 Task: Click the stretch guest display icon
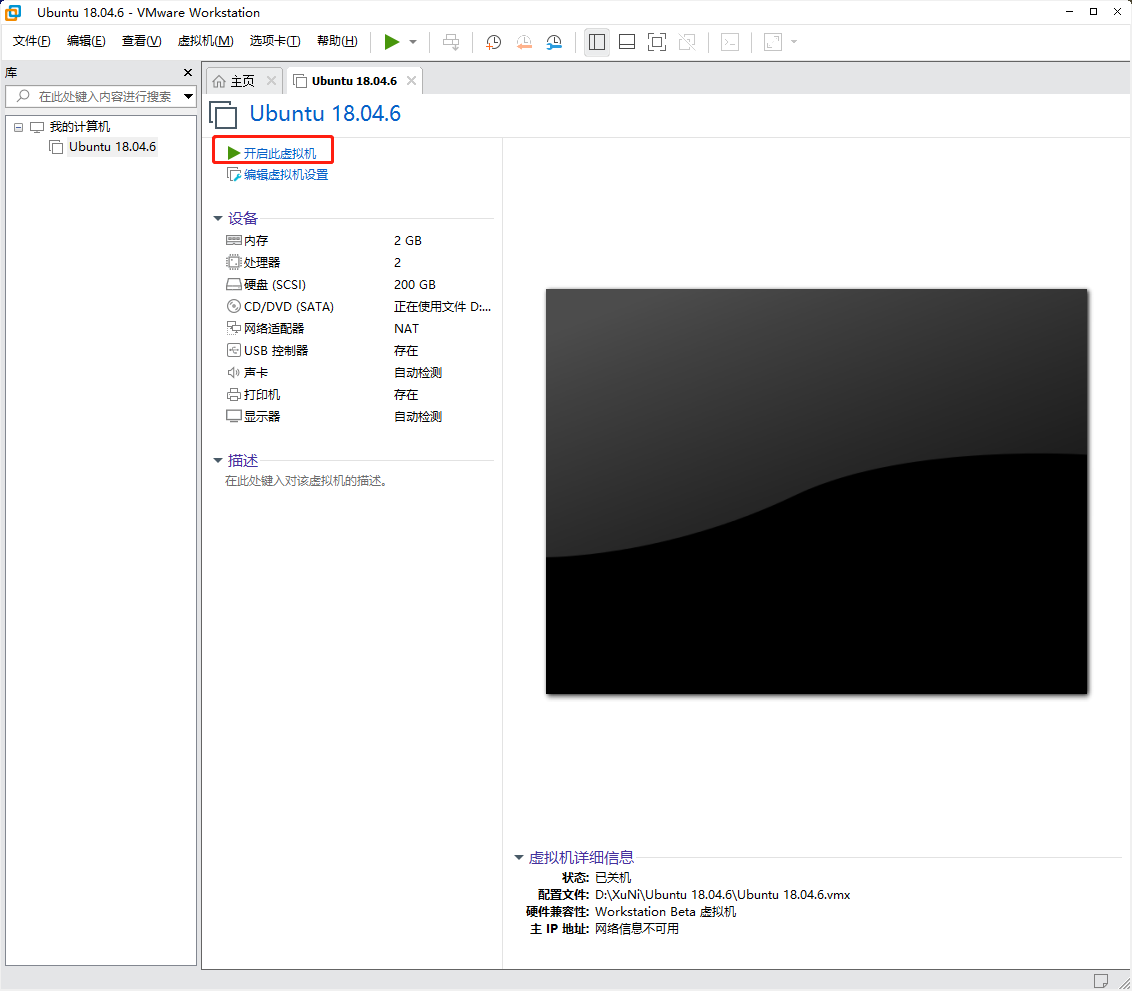773,42
